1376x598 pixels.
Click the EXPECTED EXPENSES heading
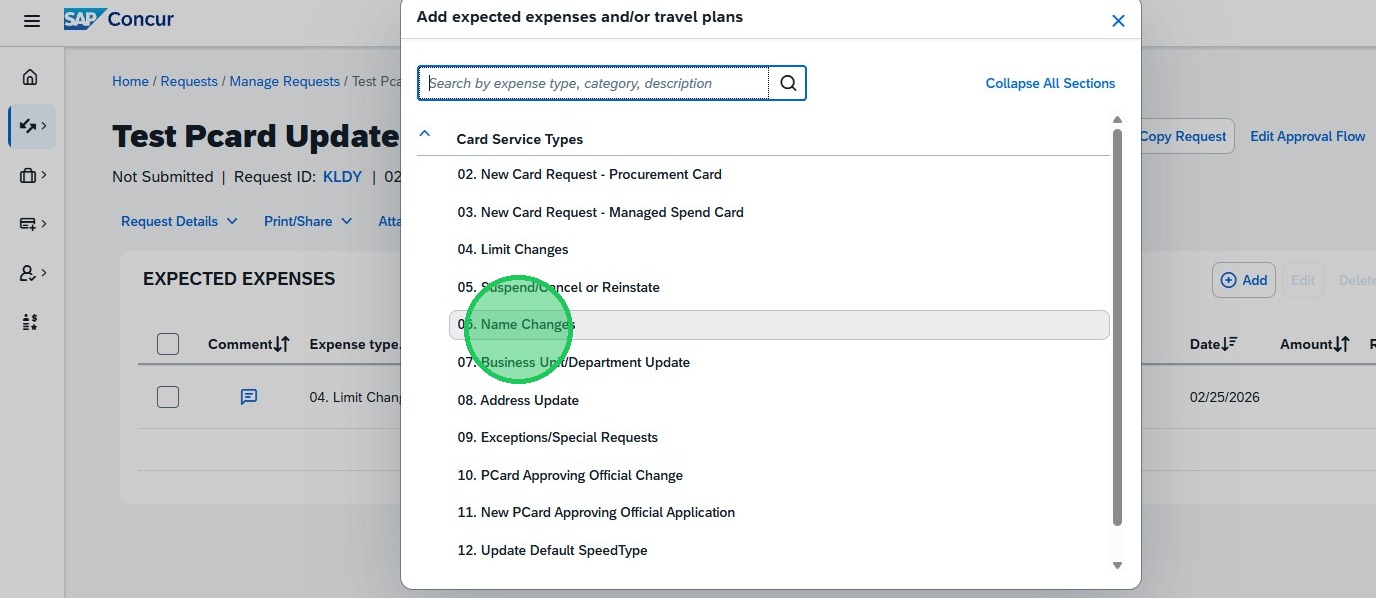click(239, 279)
